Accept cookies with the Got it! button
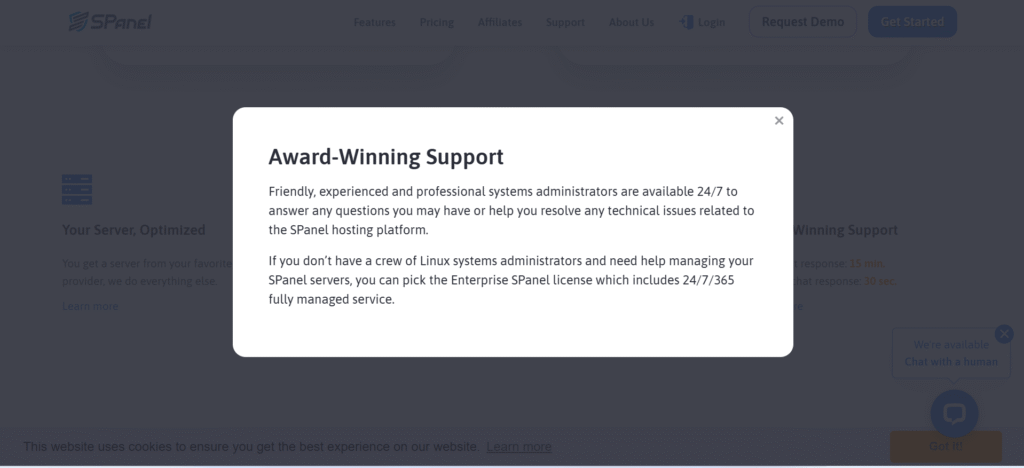 (945, 446)
